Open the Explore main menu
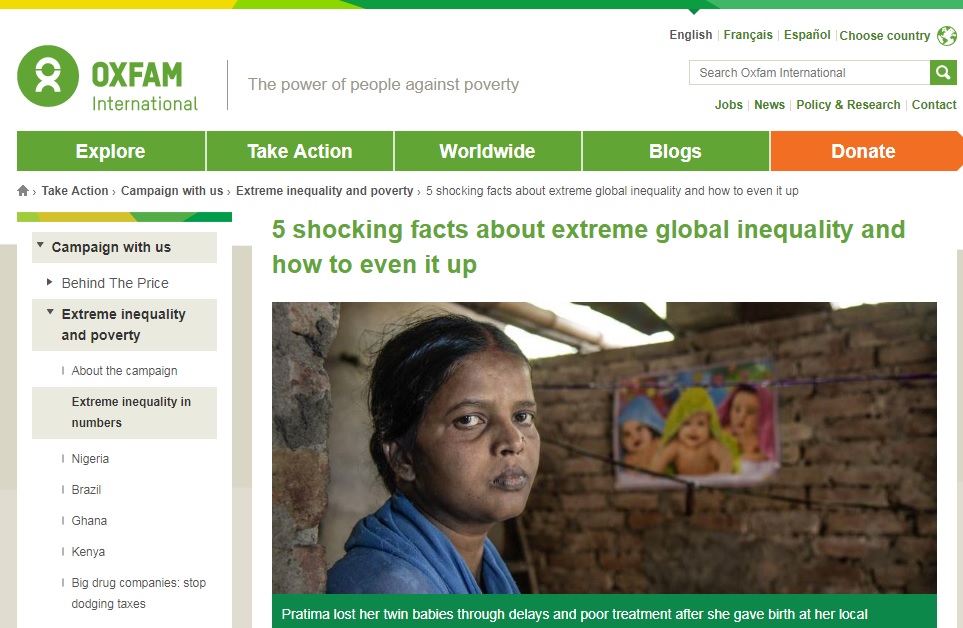Screen dimensions: 963x628 (111, 151)
